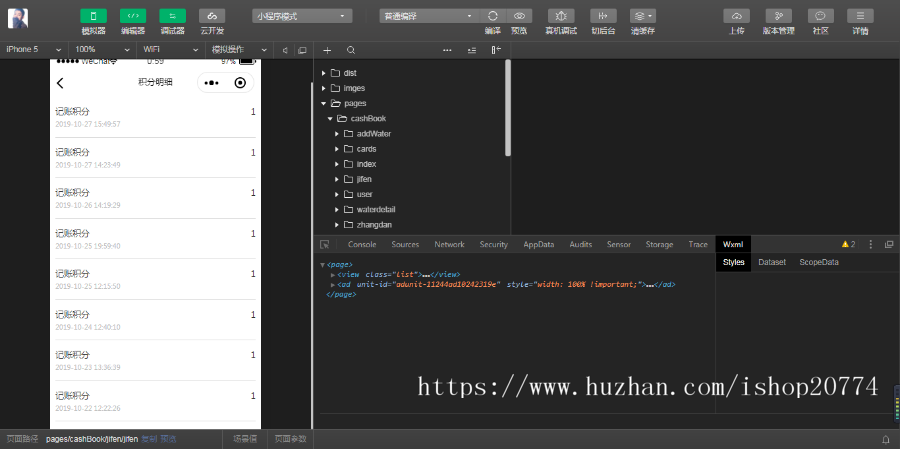Click the details button in toolbar
Viewport: 900px width, 449px height.
(860, 16)
